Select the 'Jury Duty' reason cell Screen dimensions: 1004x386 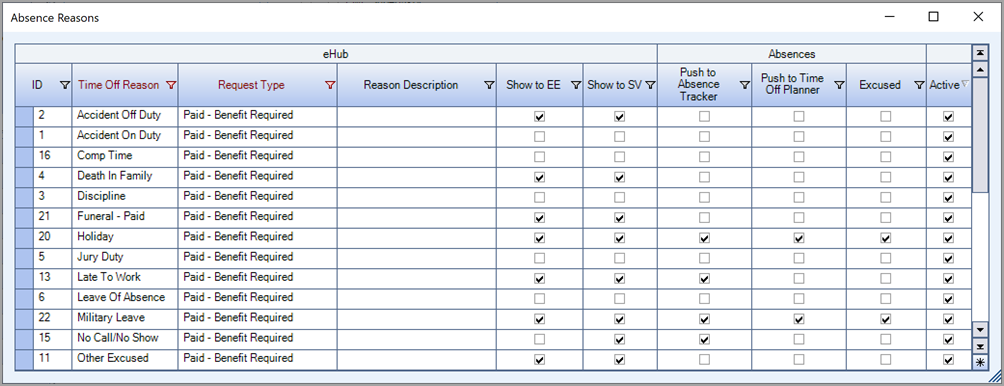tap(125, 257)
